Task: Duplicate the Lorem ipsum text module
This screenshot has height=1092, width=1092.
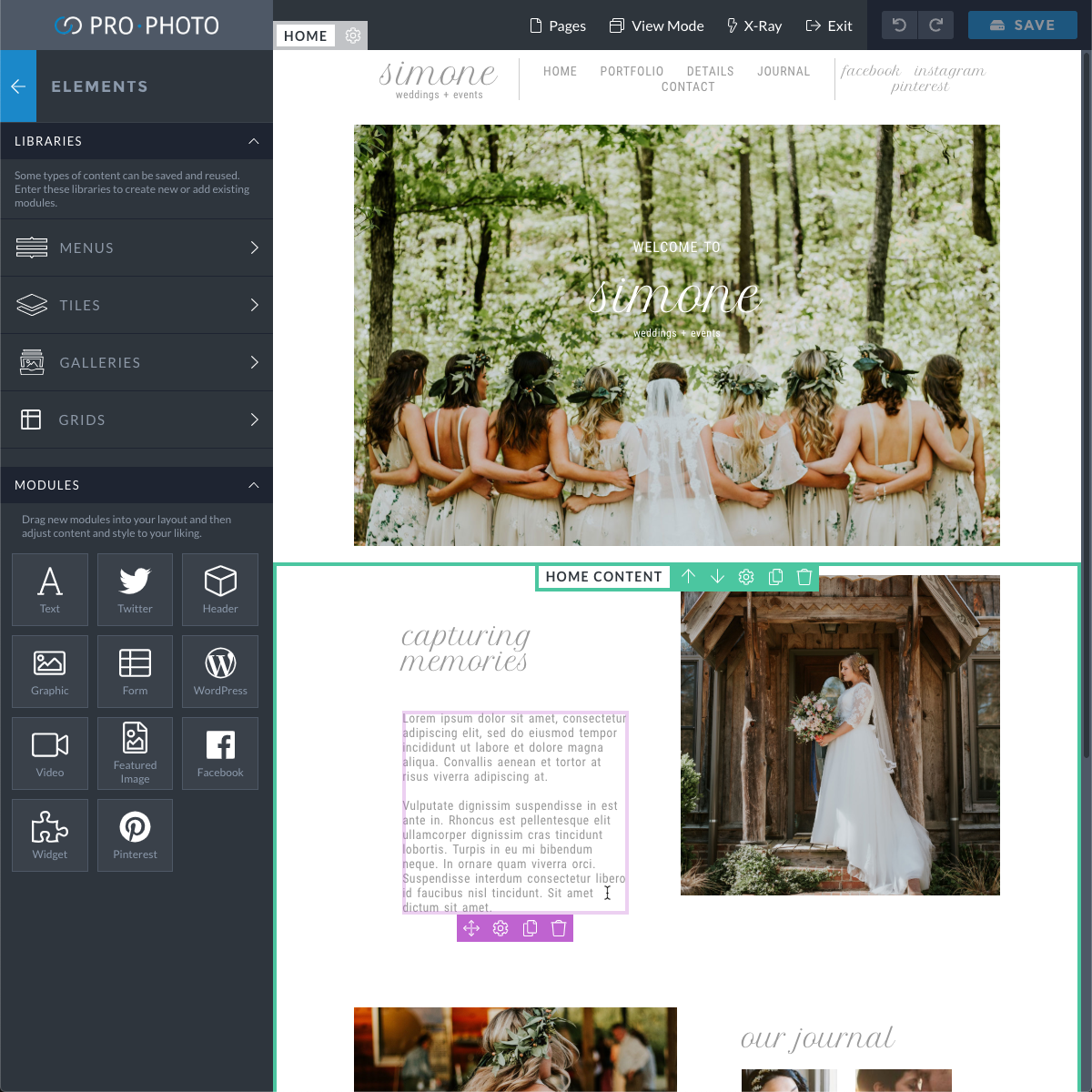Action: [x=530, y=928]
